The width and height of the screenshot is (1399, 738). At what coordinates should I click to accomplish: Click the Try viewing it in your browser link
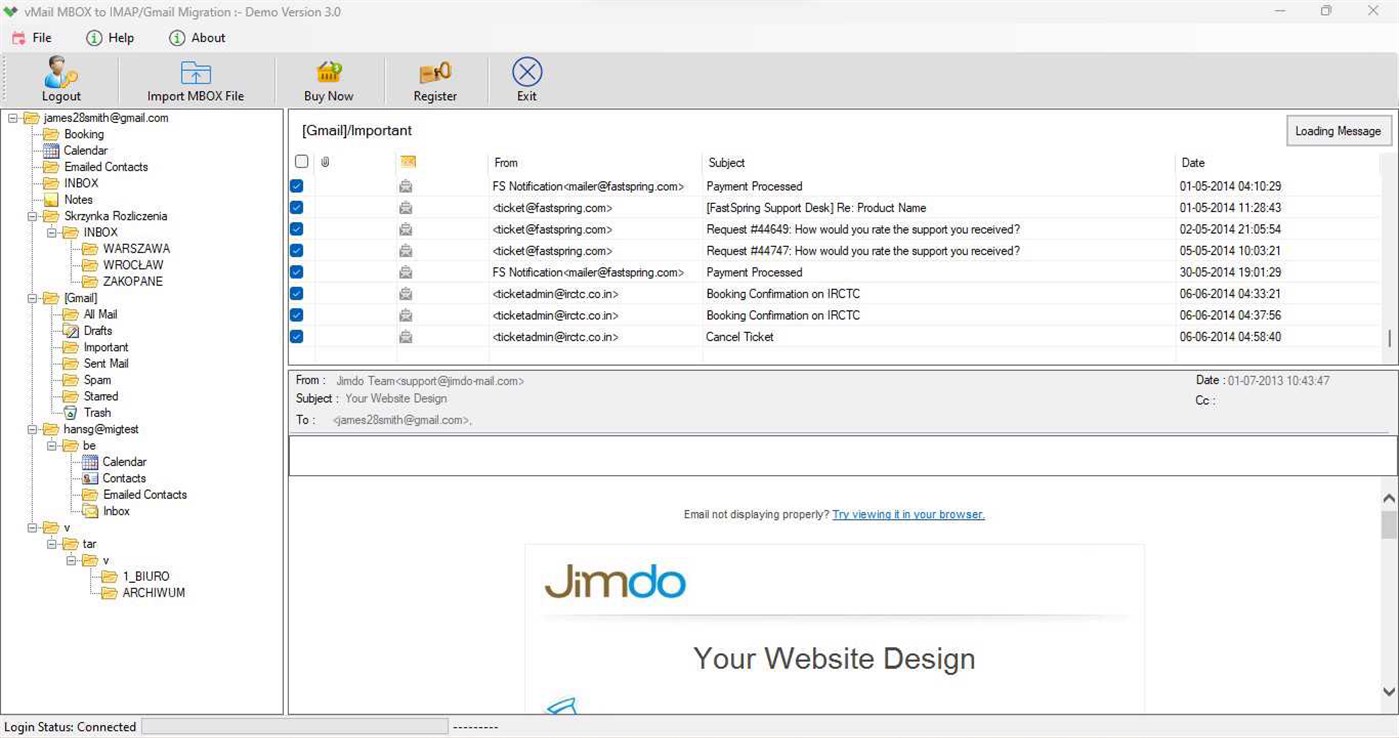pyautogui.click(x=907, y=514)
